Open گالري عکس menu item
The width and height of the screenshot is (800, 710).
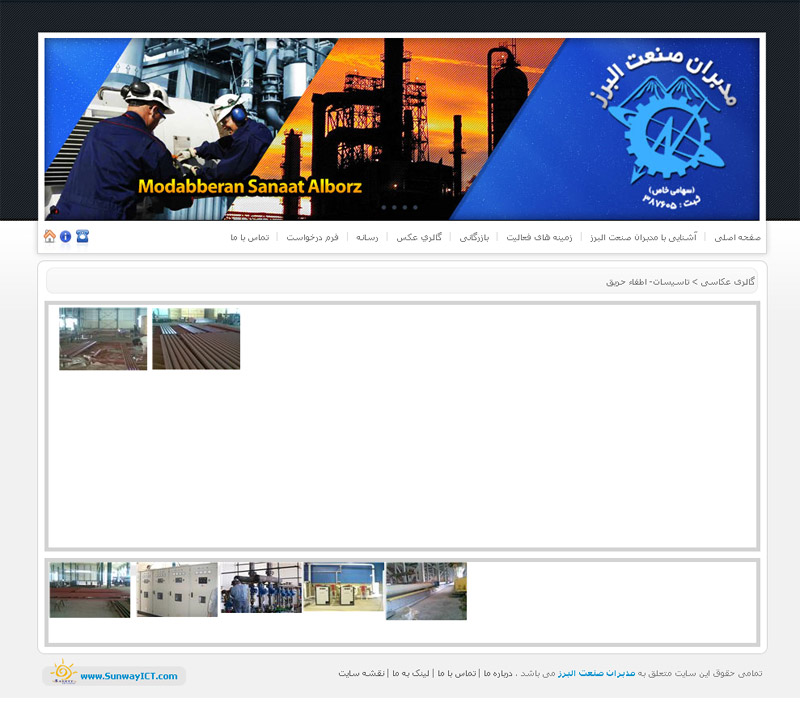pos(419,237)
